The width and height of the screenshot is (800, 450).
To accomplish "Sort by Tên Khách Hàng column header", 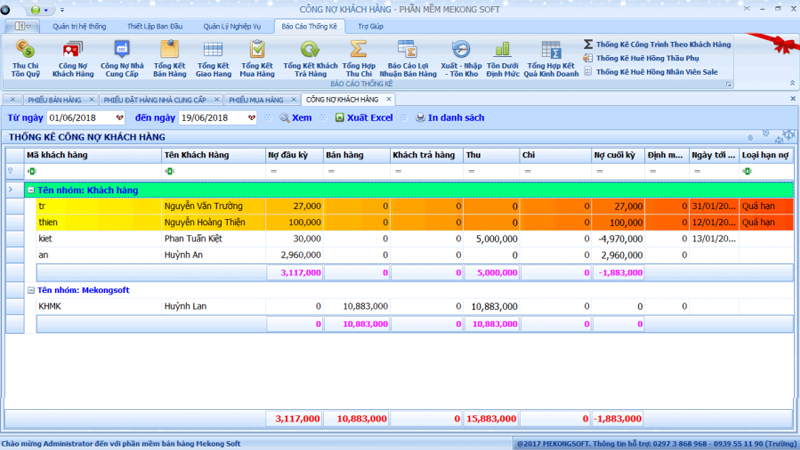I will (213, 155).
